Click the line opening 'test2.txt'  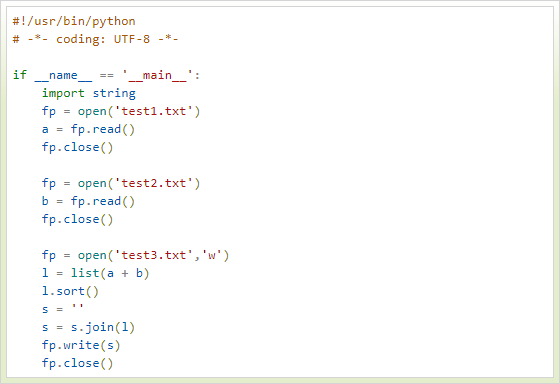click(x=121, y=183)
